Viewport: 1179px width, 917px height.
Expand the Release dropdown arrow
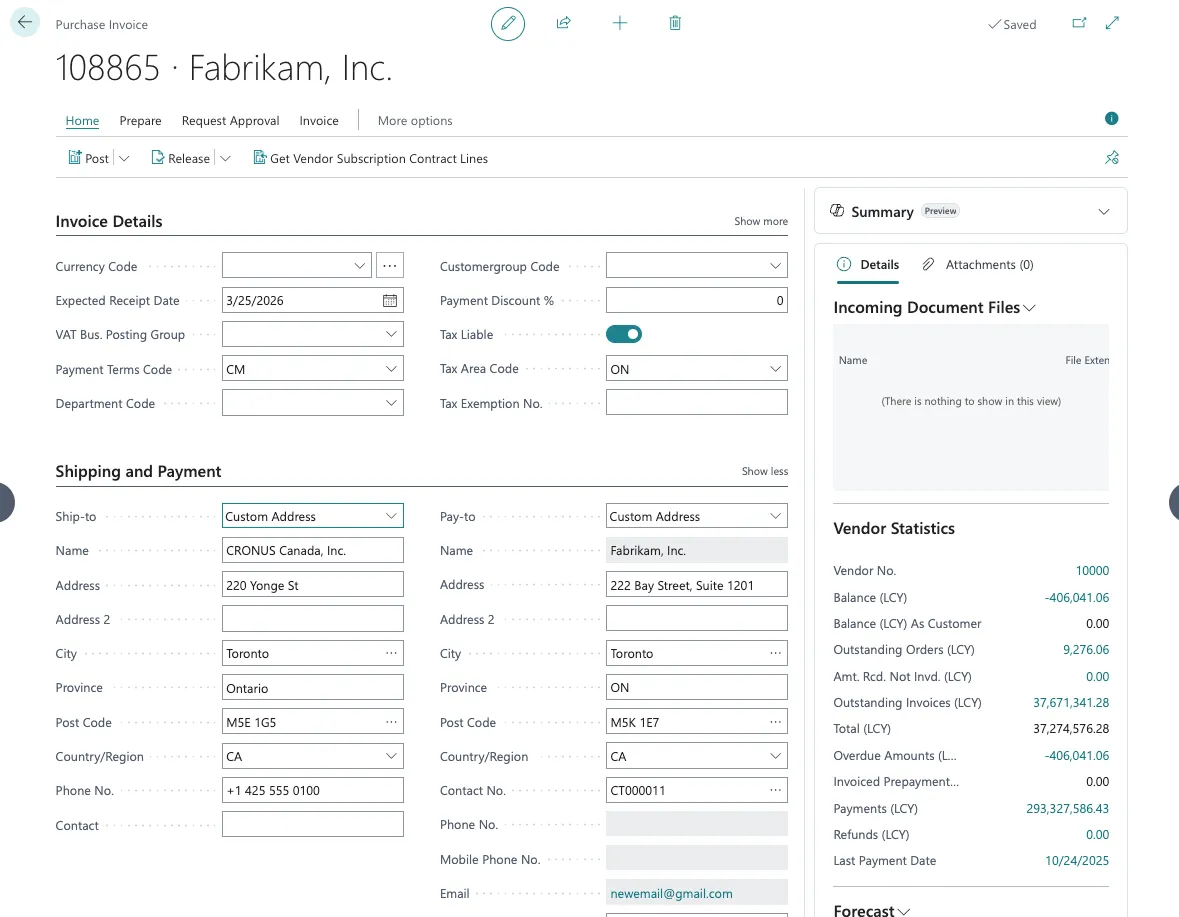point(225,159)
